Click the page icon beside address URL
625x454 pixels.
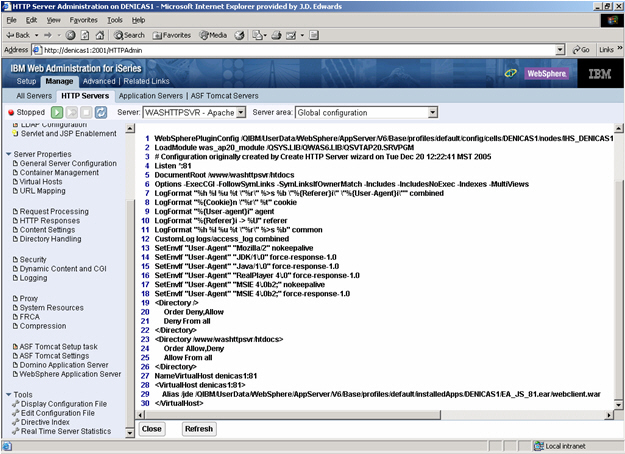37,50
